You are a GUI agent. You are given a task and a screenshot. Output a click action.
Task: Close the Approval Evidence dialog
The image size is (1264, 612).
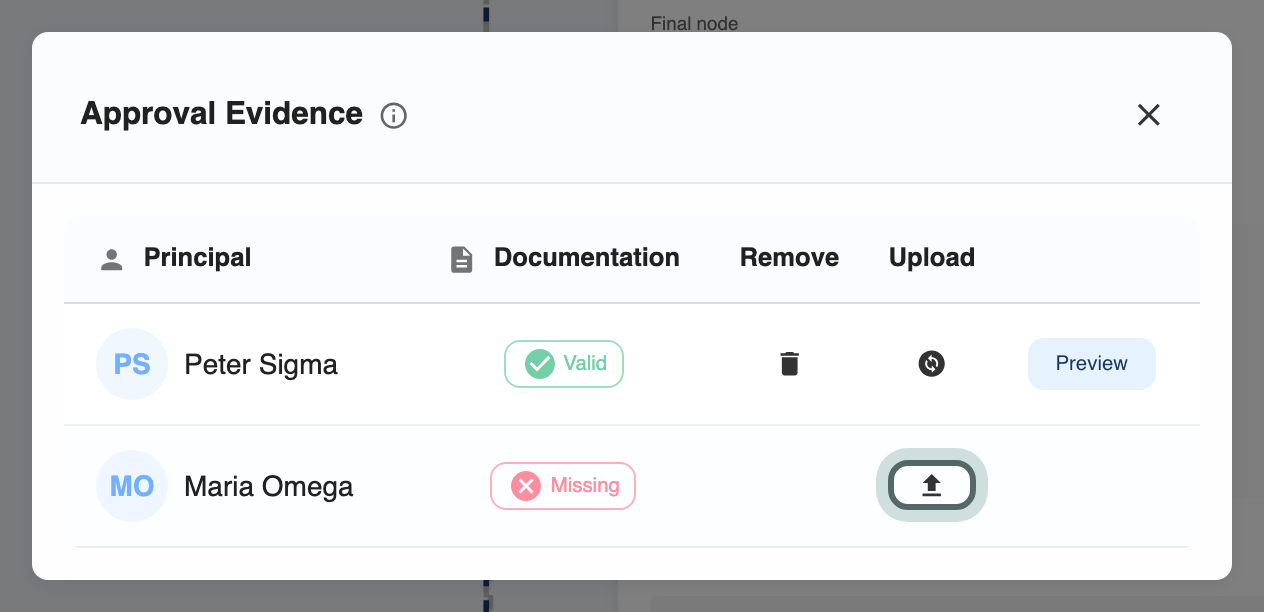1148,115
